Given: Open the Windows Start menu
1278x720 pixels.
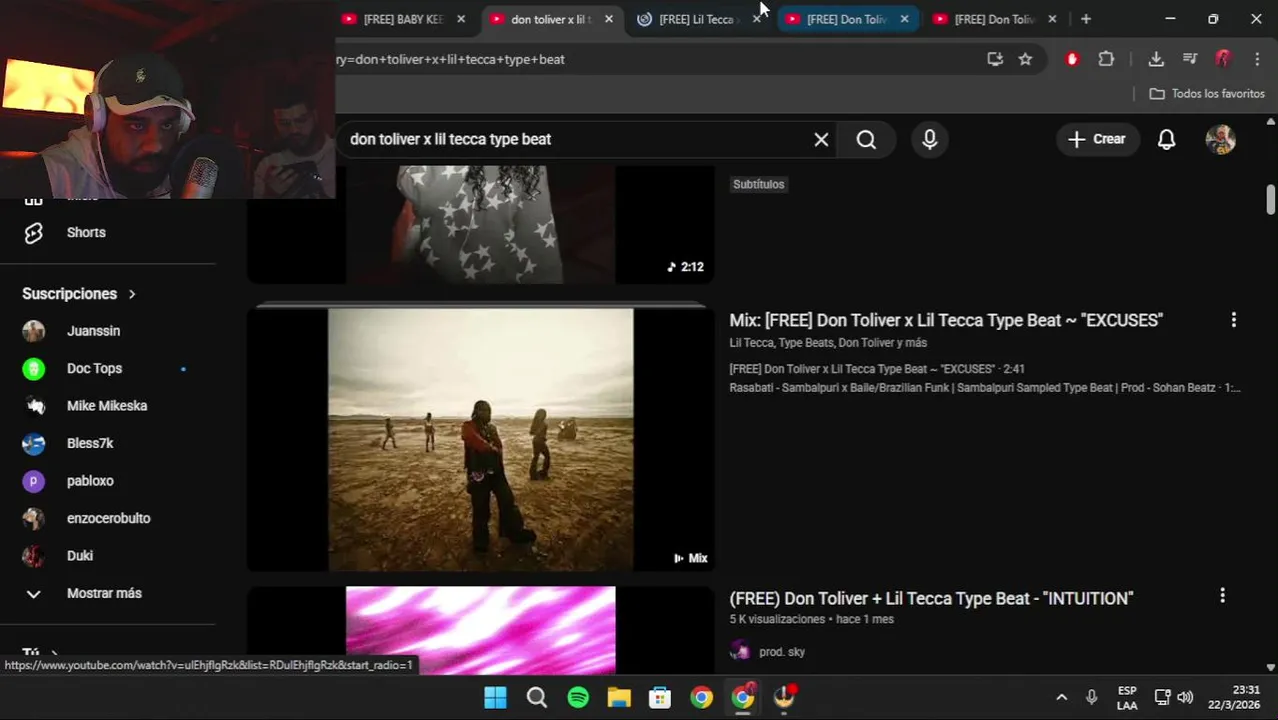Looking at the screenshot, I should (495, 697).
